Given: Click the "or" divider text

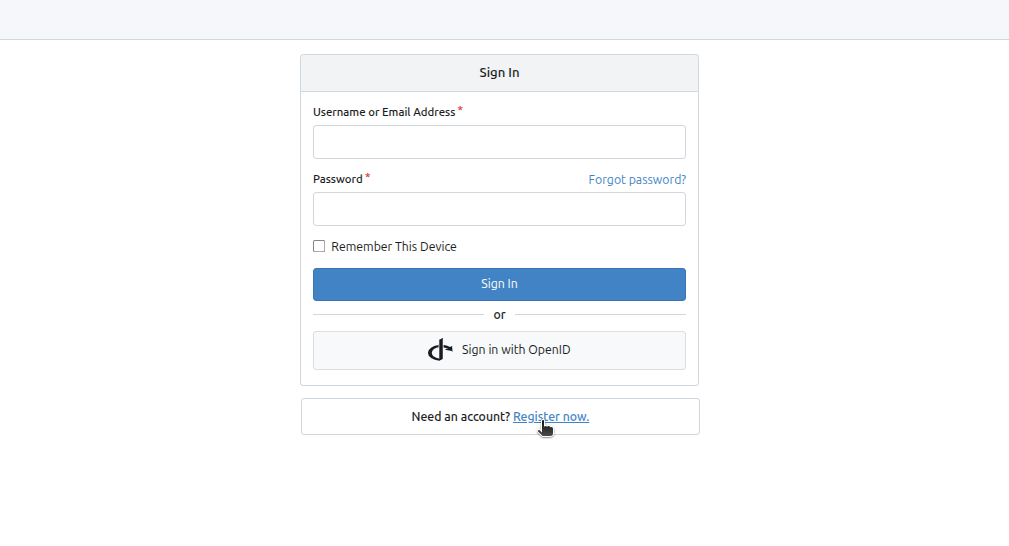Looking at the screenshot, I should pyautogui.click(x=499, y=315).
